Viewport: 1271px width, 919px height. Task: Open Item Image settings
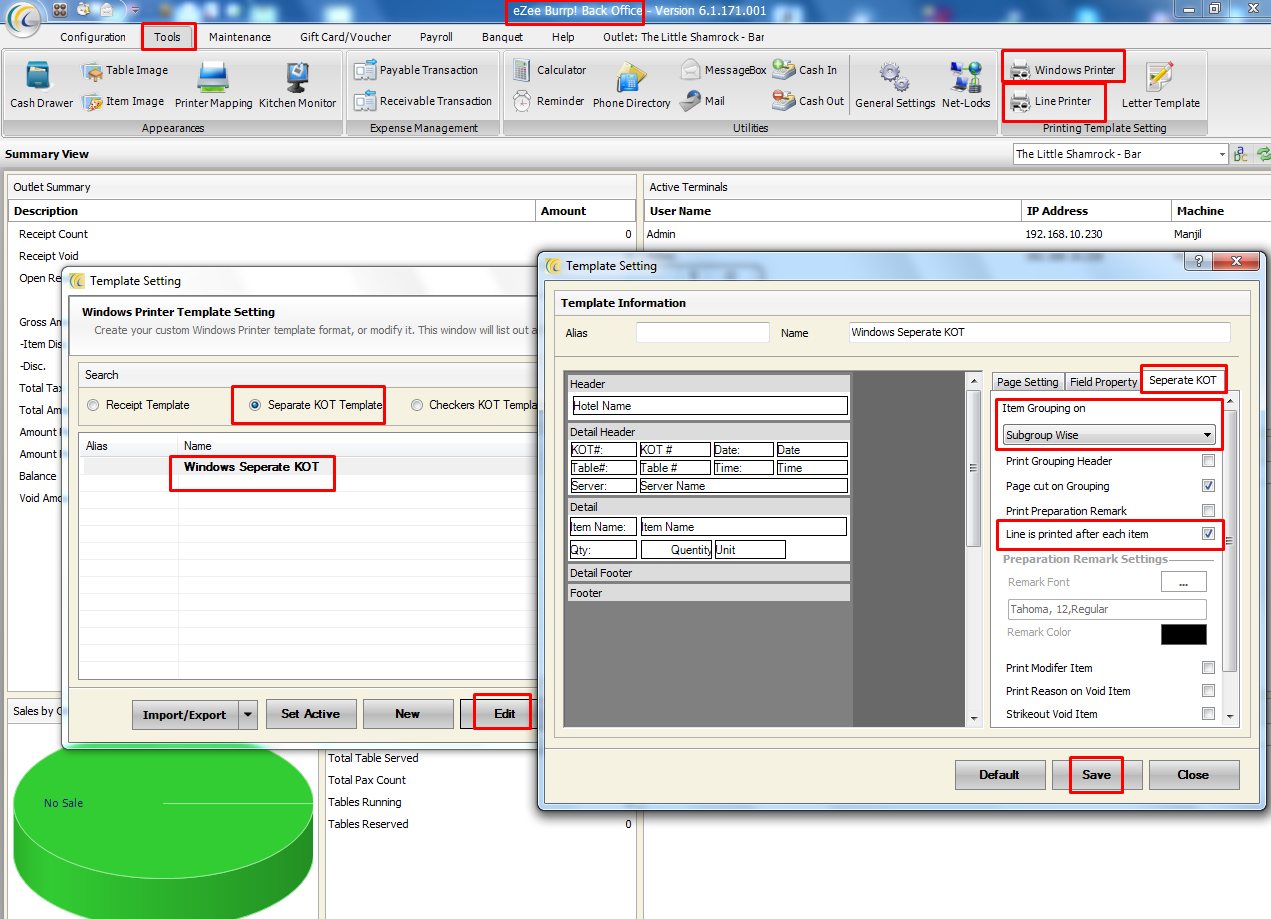click(x=123, y=101)
